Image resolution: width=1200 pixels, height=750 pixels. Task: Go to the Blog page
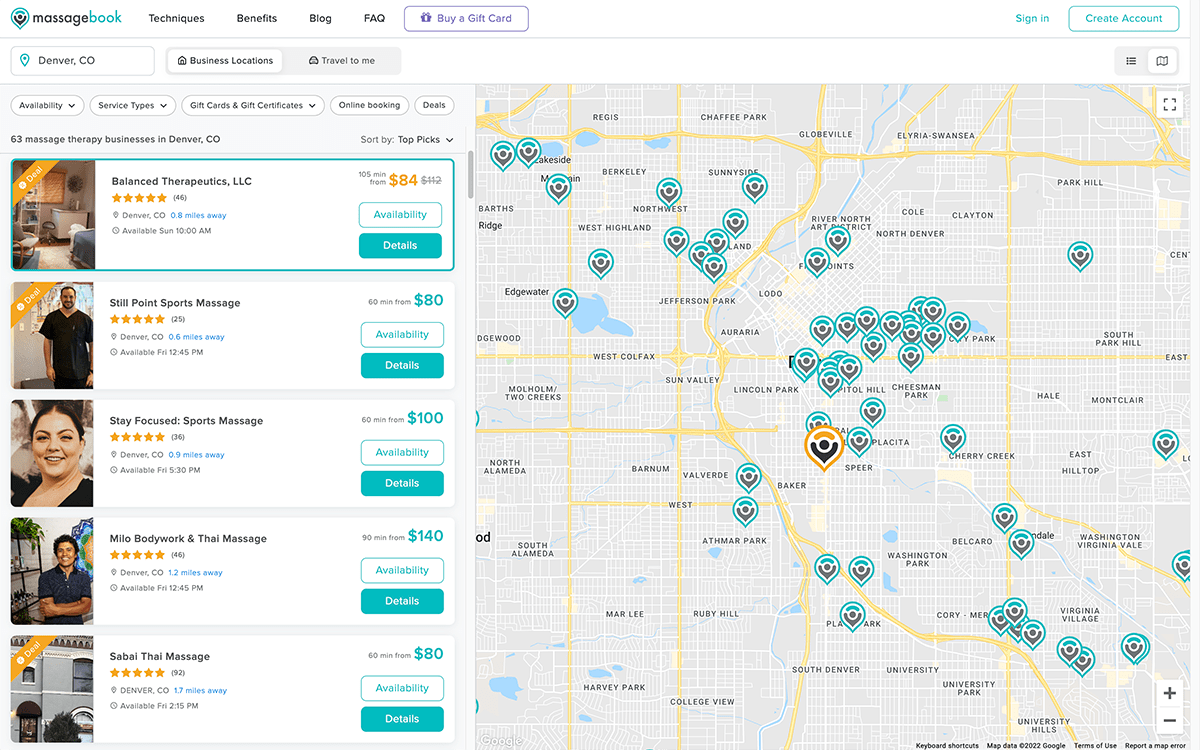click(320, 18)
